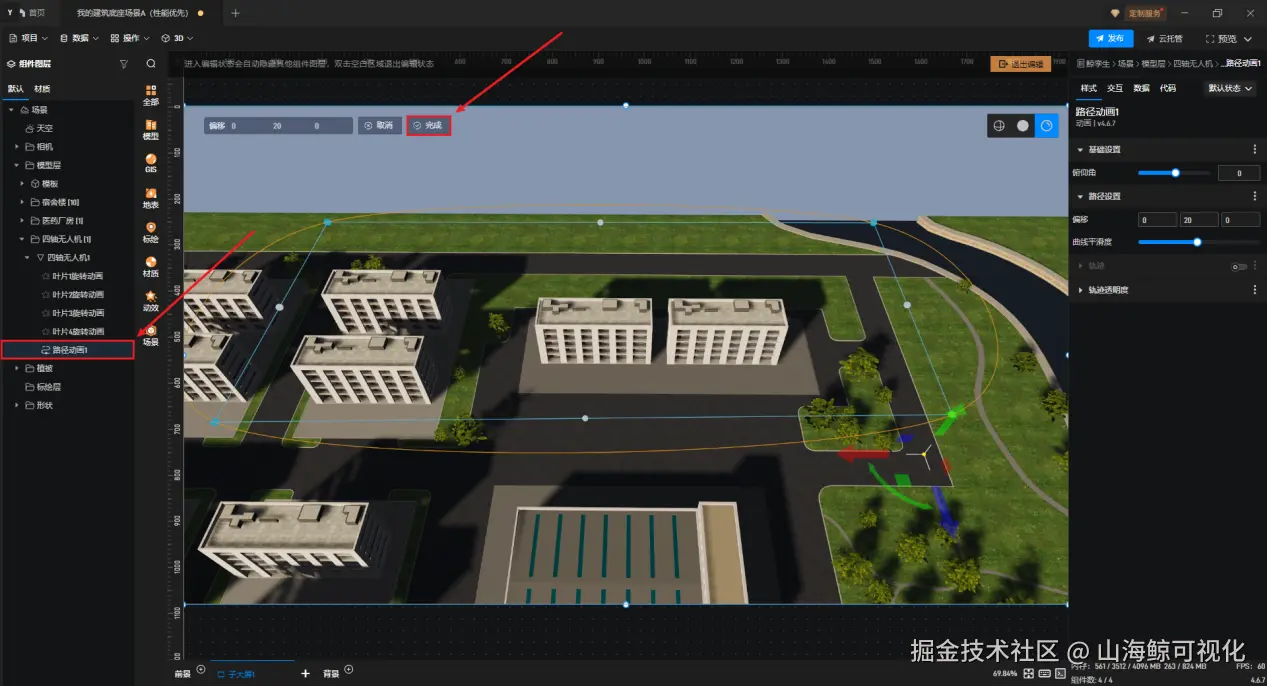Collapse the 场景 root tree node
The width and height of the screenshot is (1267, 686).
point(11,110)
